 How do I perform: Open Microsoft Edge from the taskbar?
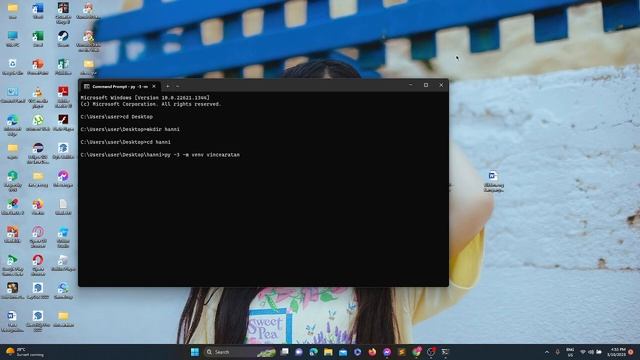(313, 352)
